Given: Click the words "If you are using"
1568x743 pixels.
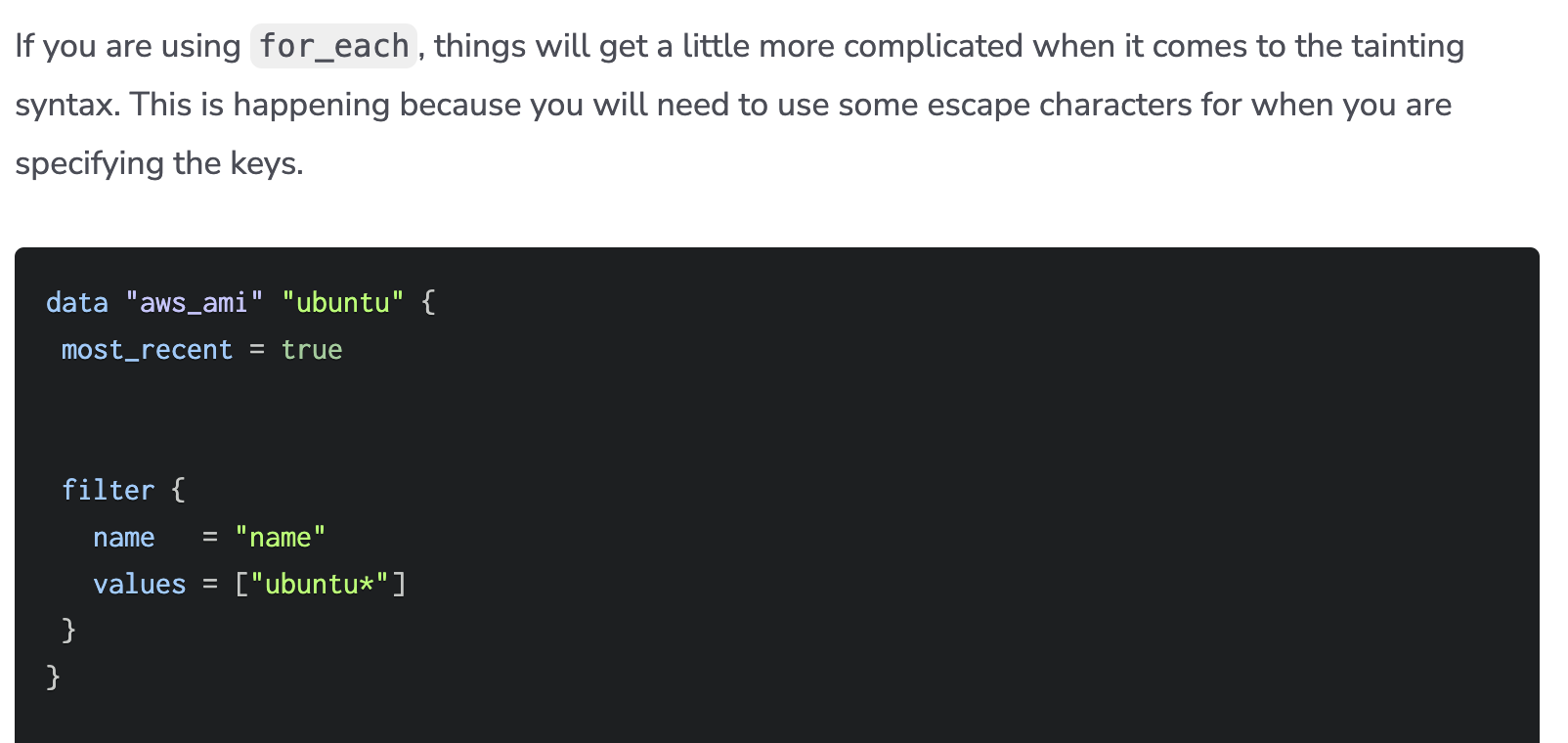Looking at the screenshot, I should click(x=127, y=46).
